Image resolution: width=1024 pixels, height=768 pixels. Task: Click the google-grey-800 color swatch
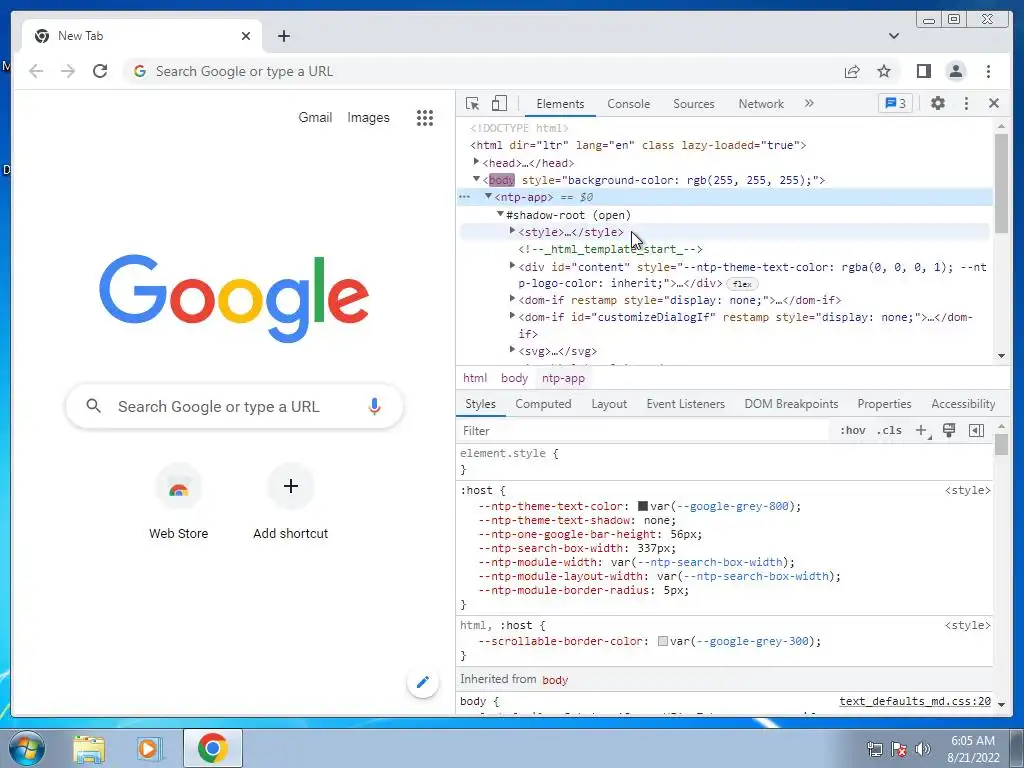coord(643,506)
